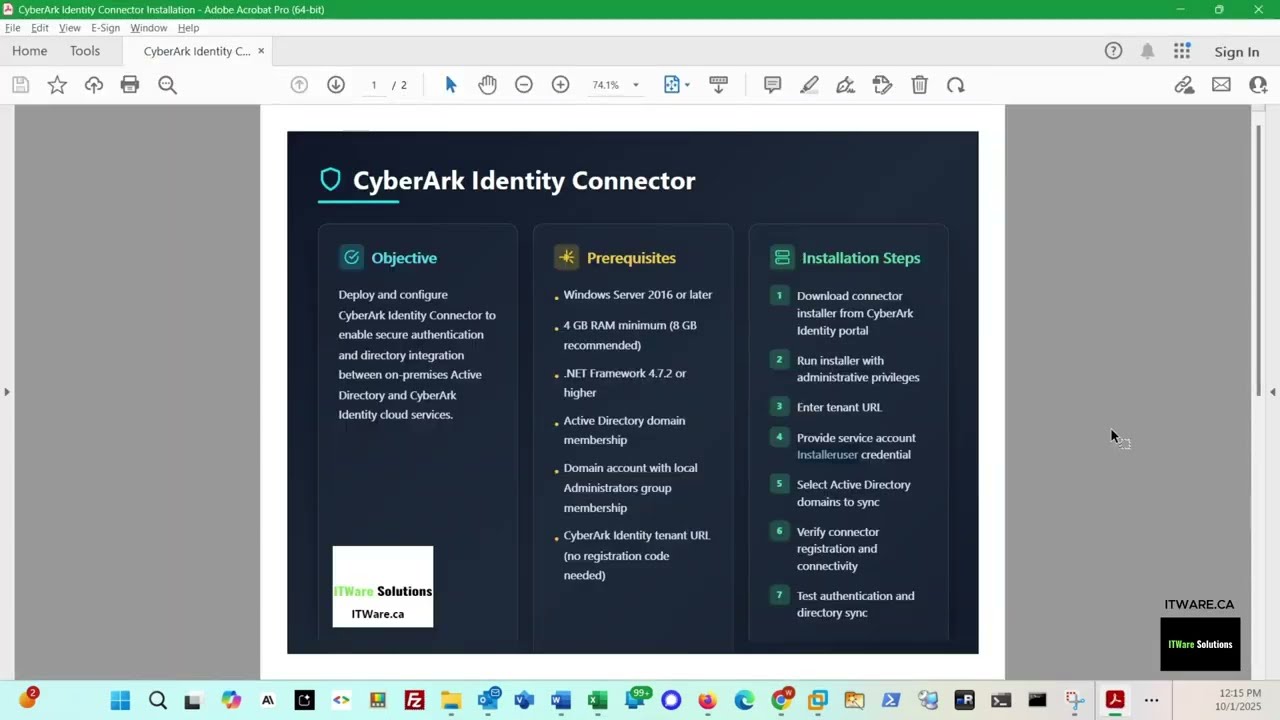
Task: Click the 'CyberArk Identity Connector' title
Action: [524, 181]
